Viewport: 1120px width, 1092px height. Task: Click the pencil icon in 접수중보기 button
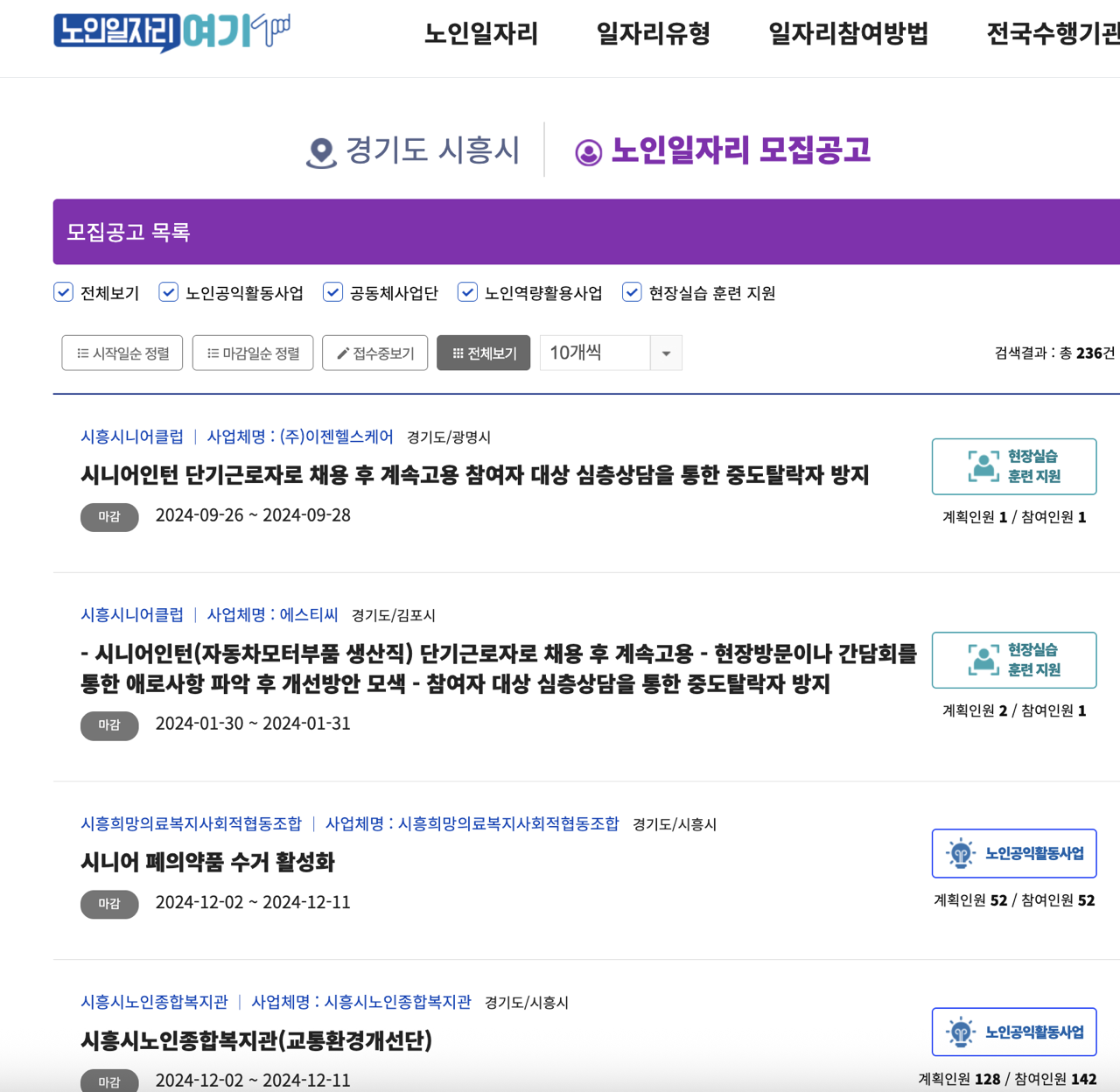341,353
